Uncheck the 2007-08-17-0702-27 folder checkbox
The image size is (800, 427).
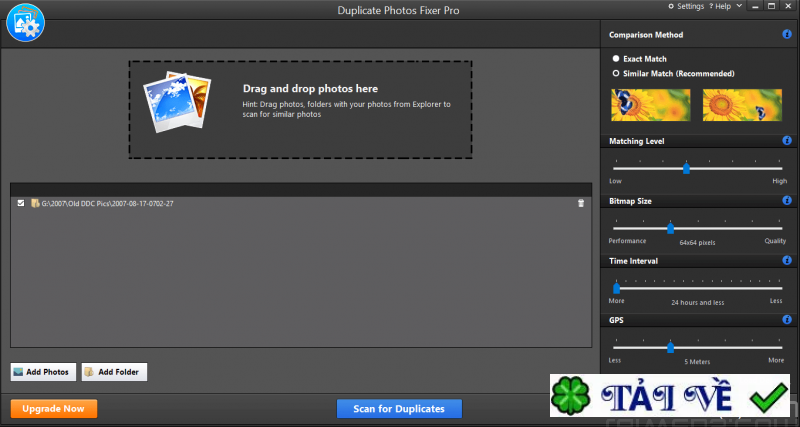(21, 203)
